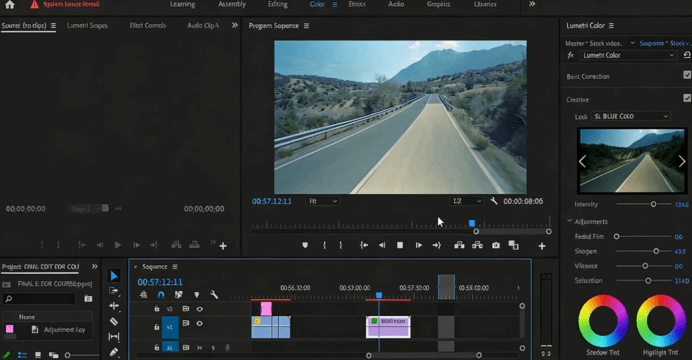Toggle V2 sync lock
692x360 pixels.
[186, 309]
